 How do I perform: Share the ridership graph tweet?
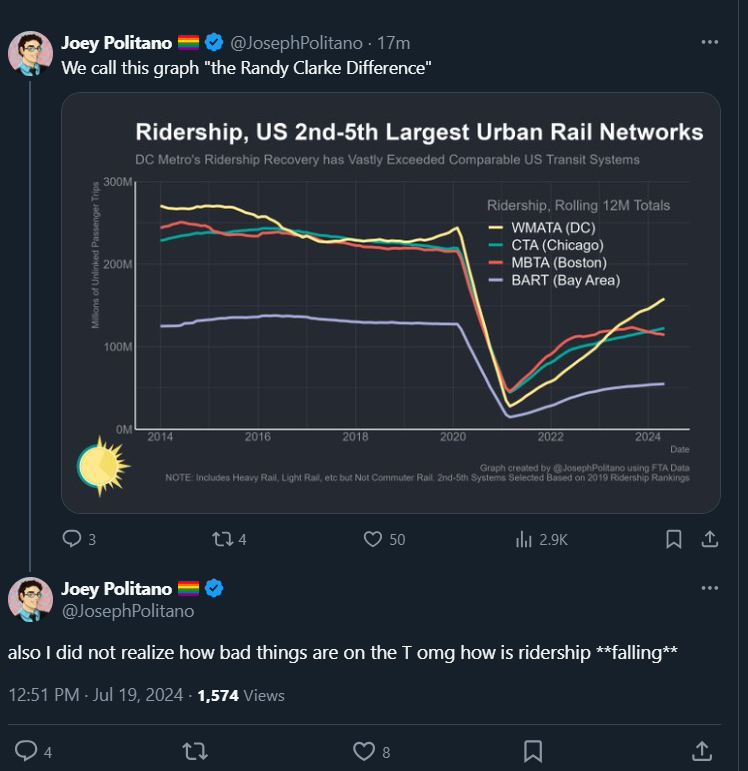point(709,539)
